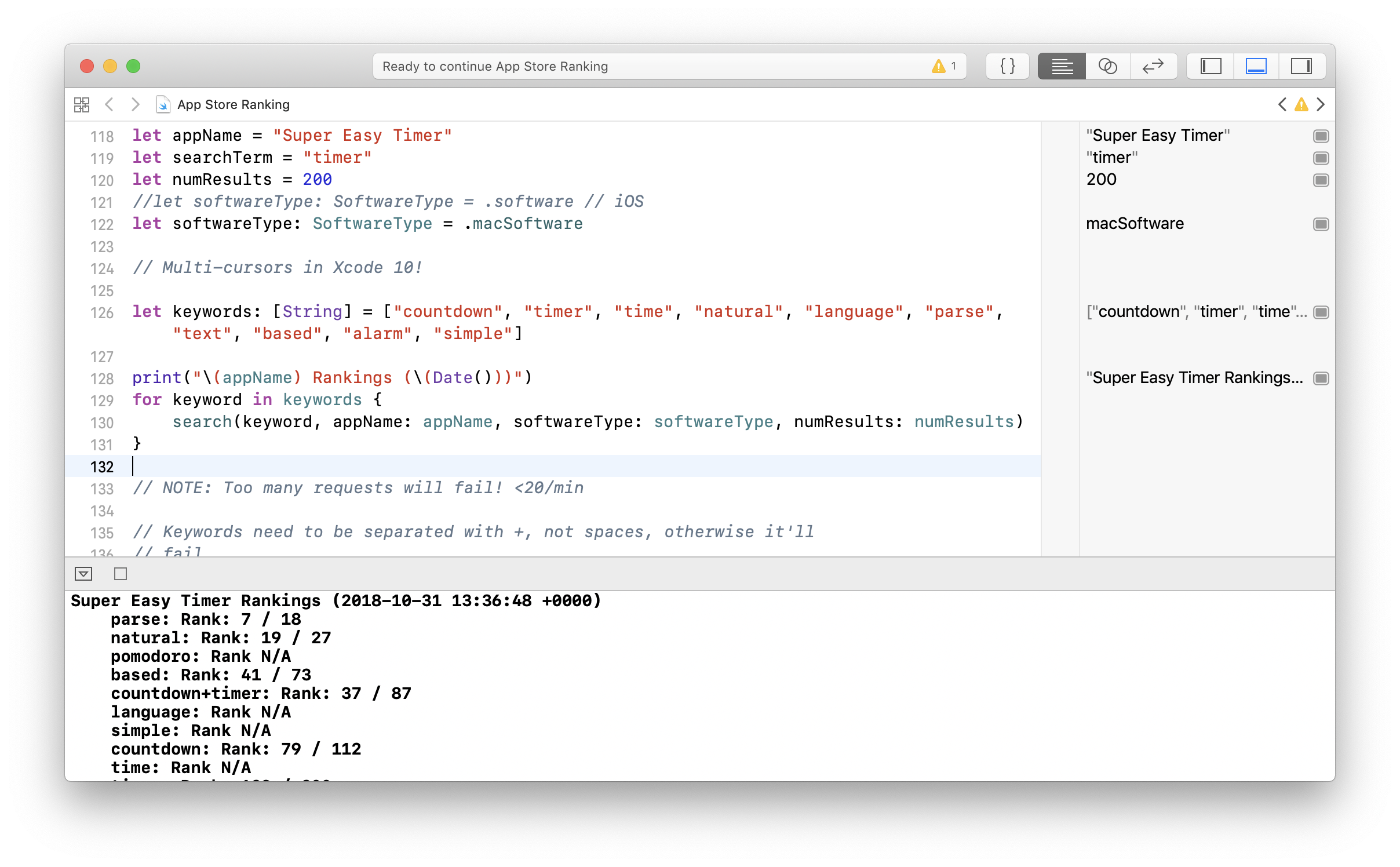This screenshot has height=867, width=1400.
Task: Click the split editor horizontal layout icon
Action: (1256, 68)
